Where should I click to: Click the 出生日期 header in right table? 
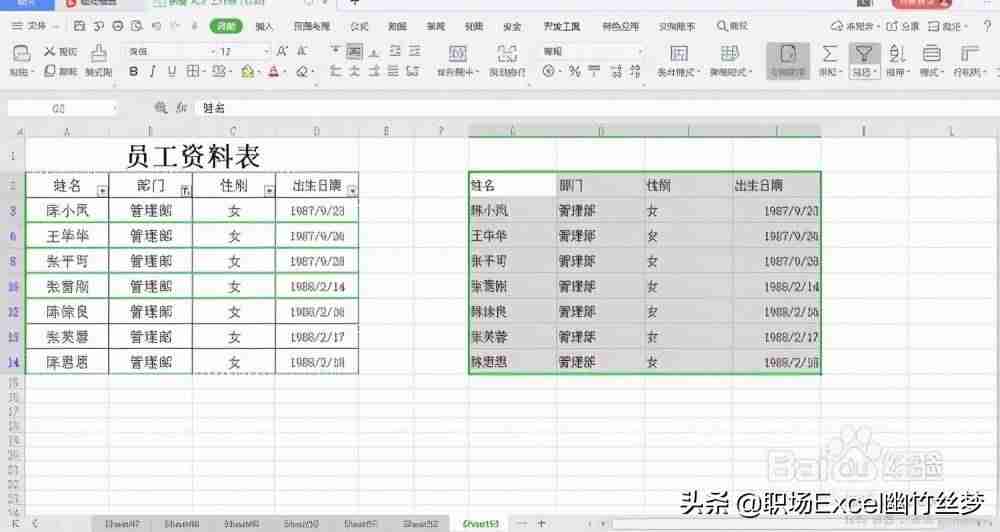click(x=776, y=185)
